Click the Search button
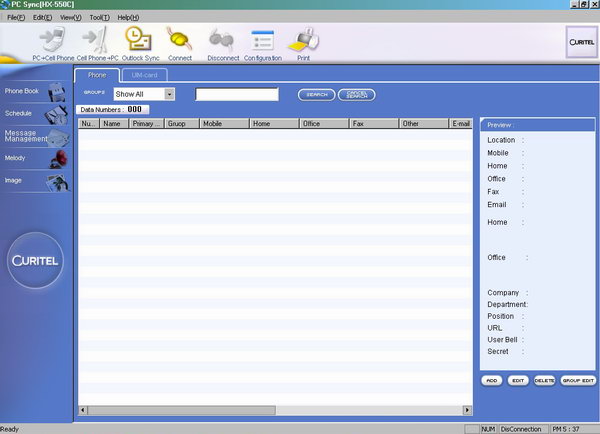600x434 pixels. click(x=316, y=95)
